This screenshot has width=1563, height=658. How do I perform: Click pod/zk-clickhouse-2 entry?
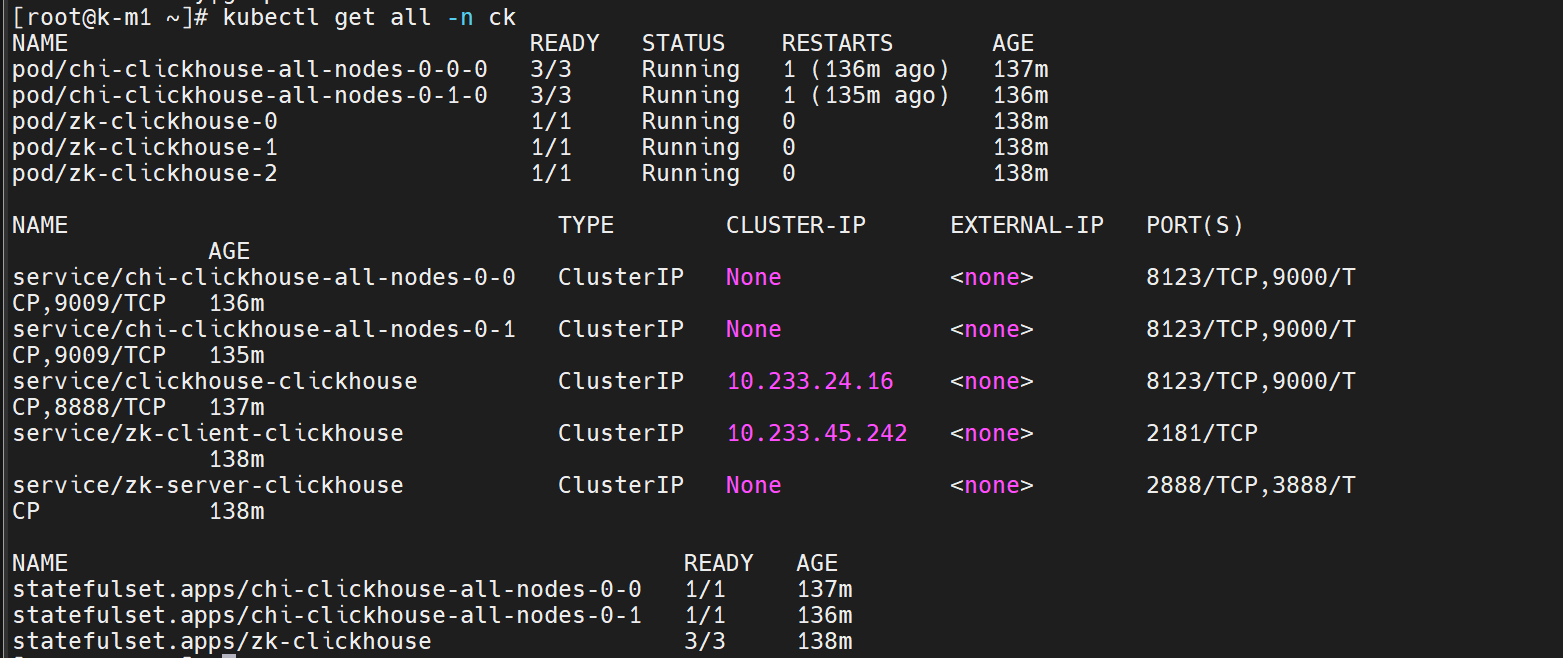tap(145, 173)
